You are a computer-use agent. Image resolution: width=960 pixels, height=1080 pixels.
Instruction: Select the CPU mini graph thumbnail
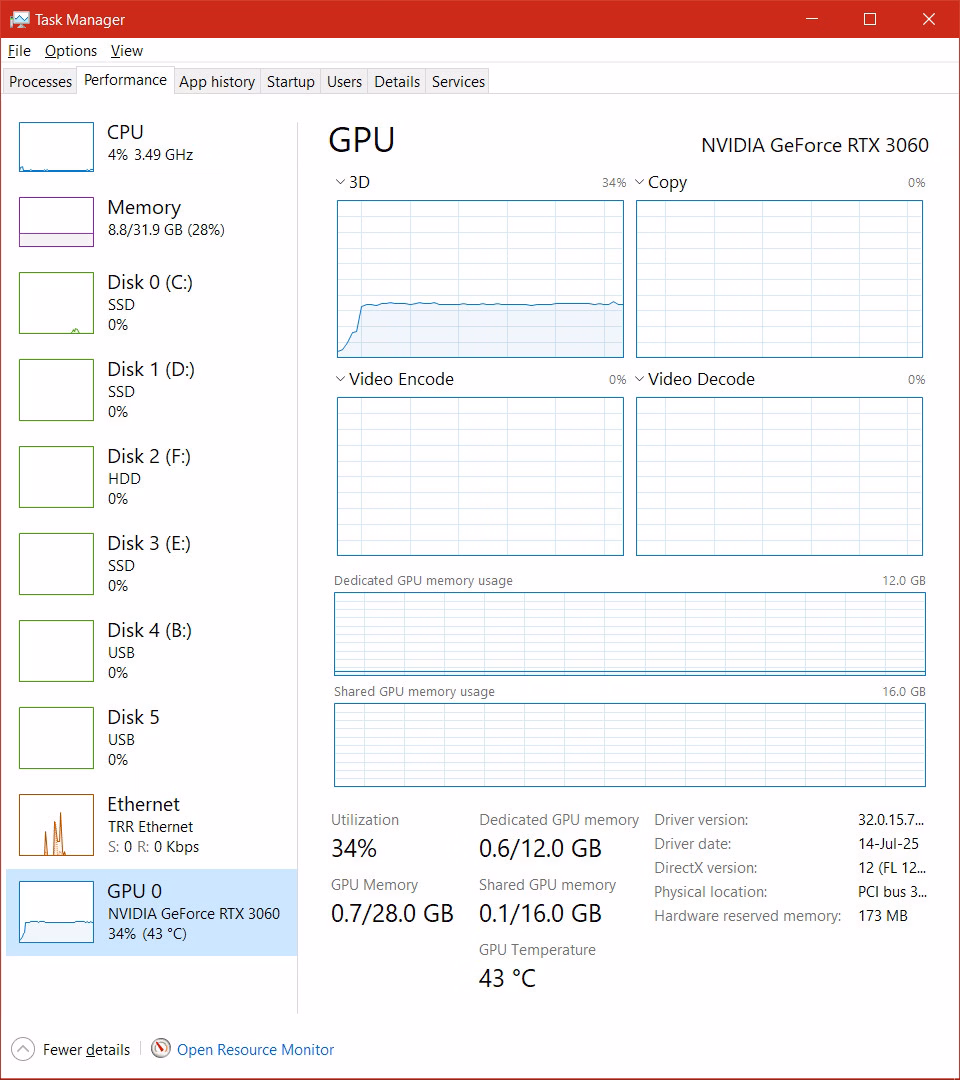click(x=56, y=147)
